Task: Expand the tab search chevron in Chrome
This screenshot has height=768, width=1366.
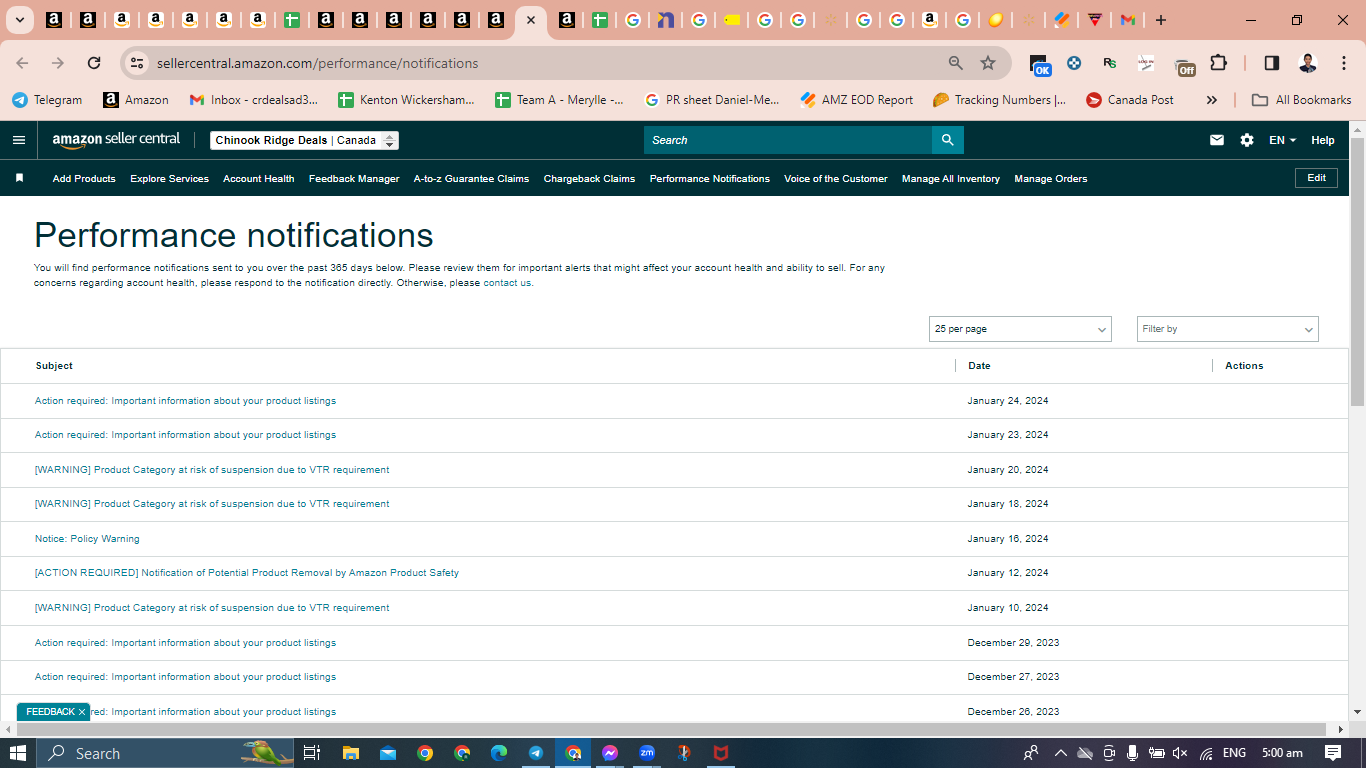Action: [19, 20]
